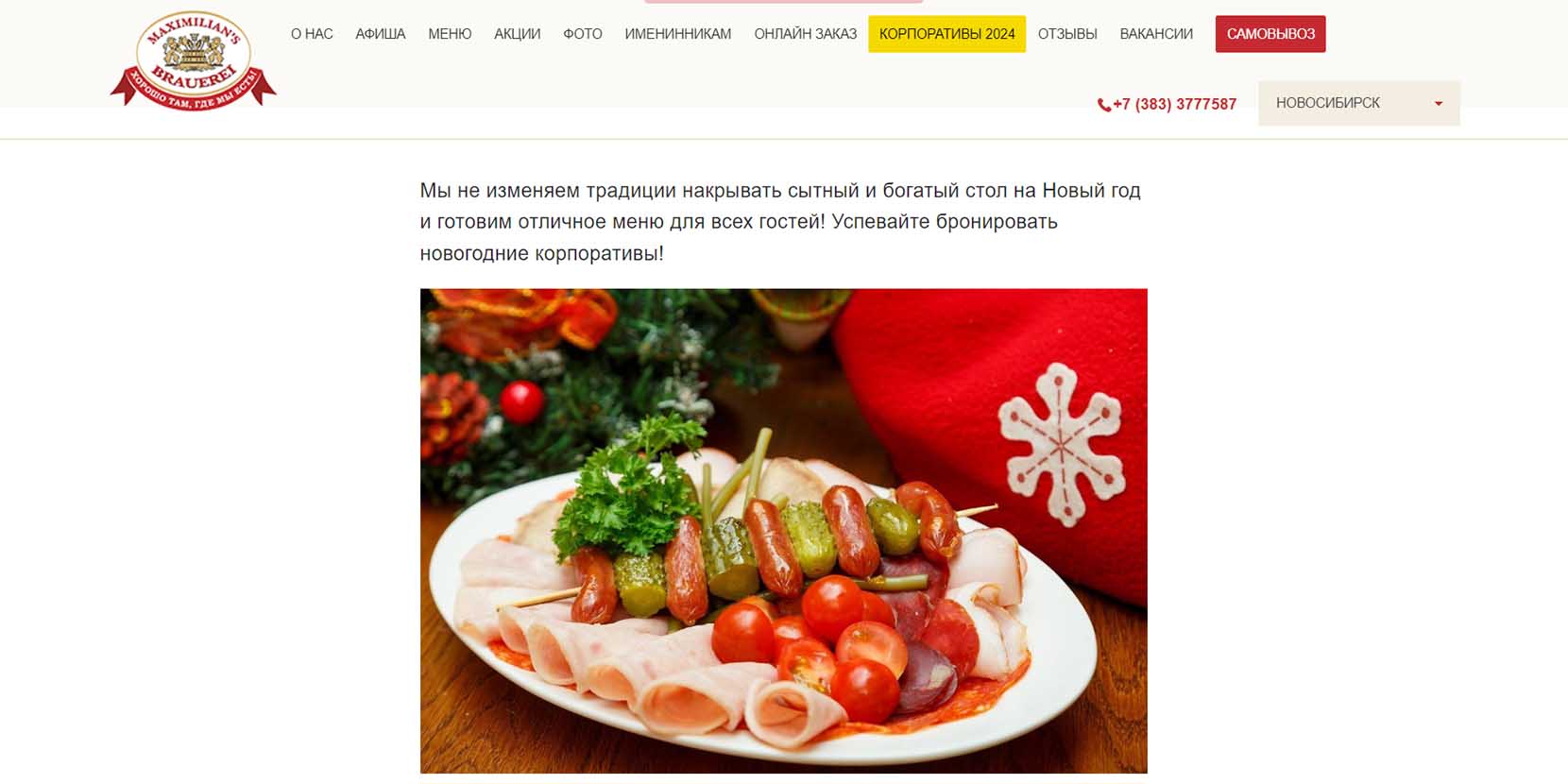Click the red phone handset icon
Screen dimensions: 1568x784
click(x=1103, y=105)
